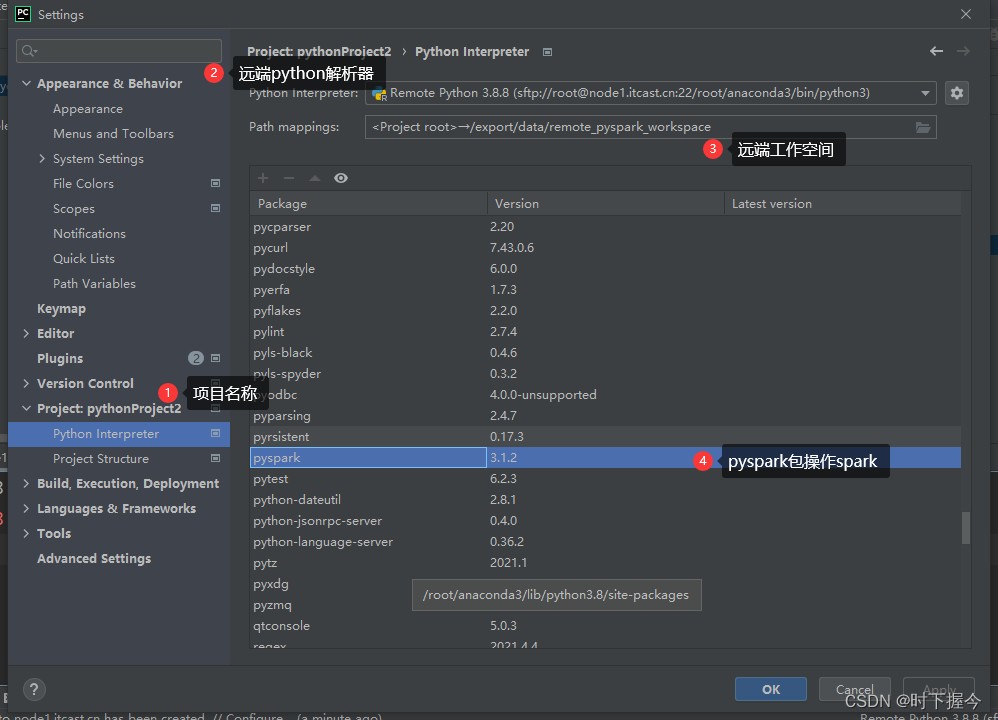Click project-level icon beside Scopes
The width and height of the screenshot is (998, 720).
pyautogui.click(x=215, y=208)
